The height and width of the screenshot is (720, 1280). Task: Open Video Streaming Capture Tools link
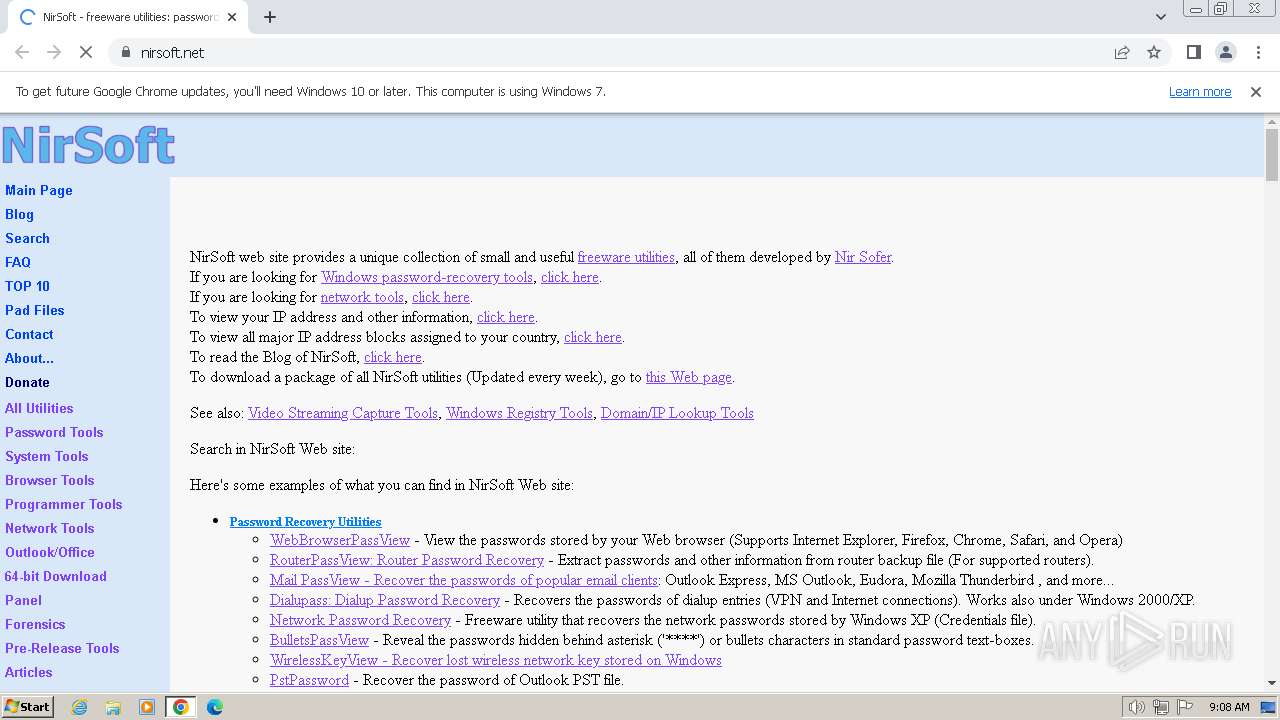coord(343,413)
